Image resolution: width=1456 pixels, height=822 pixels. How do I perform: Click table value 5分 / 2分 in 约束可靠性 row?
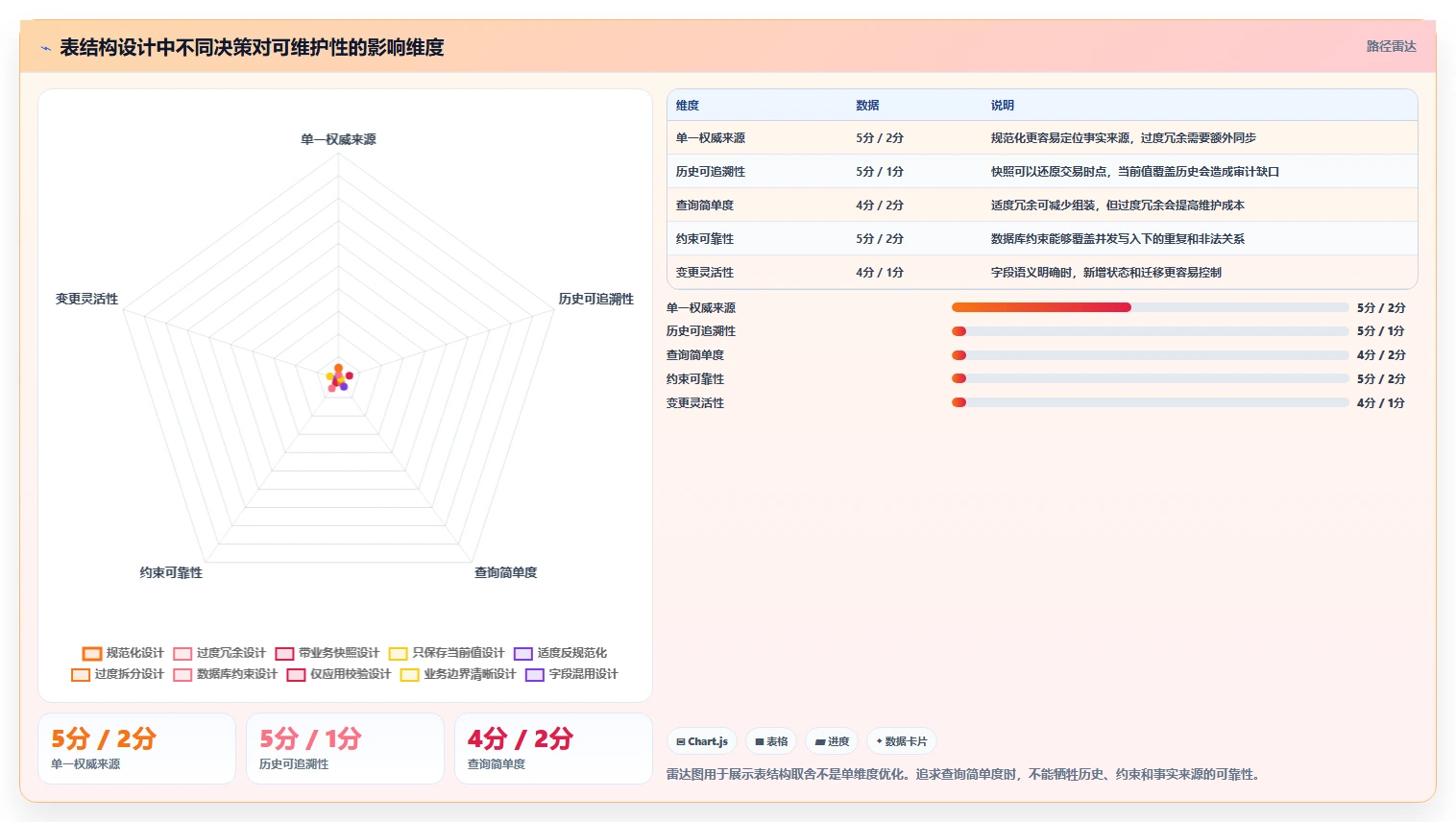click(x=880, y=239)
